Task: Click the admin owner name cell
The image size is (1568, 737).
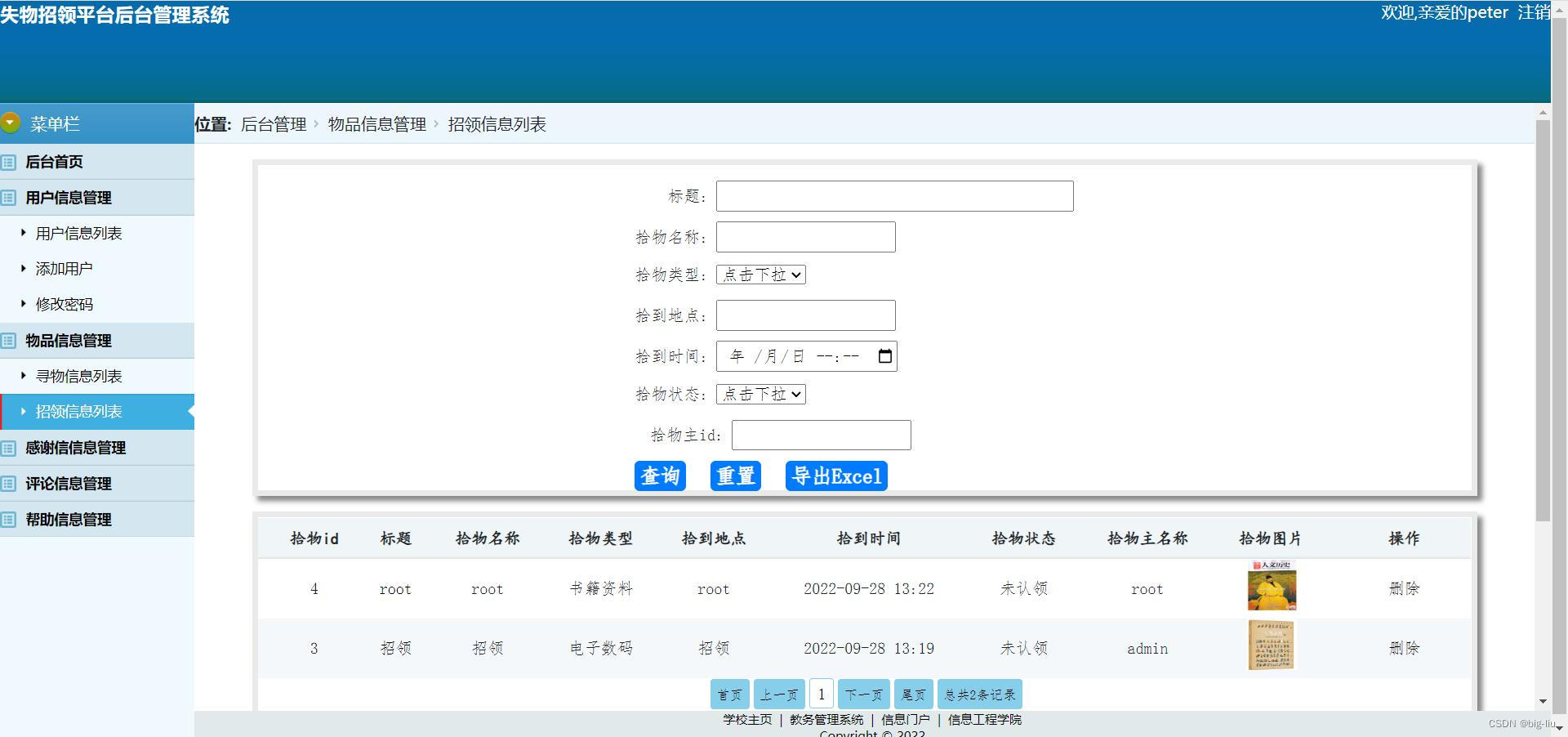Action: coord(1147,649)
